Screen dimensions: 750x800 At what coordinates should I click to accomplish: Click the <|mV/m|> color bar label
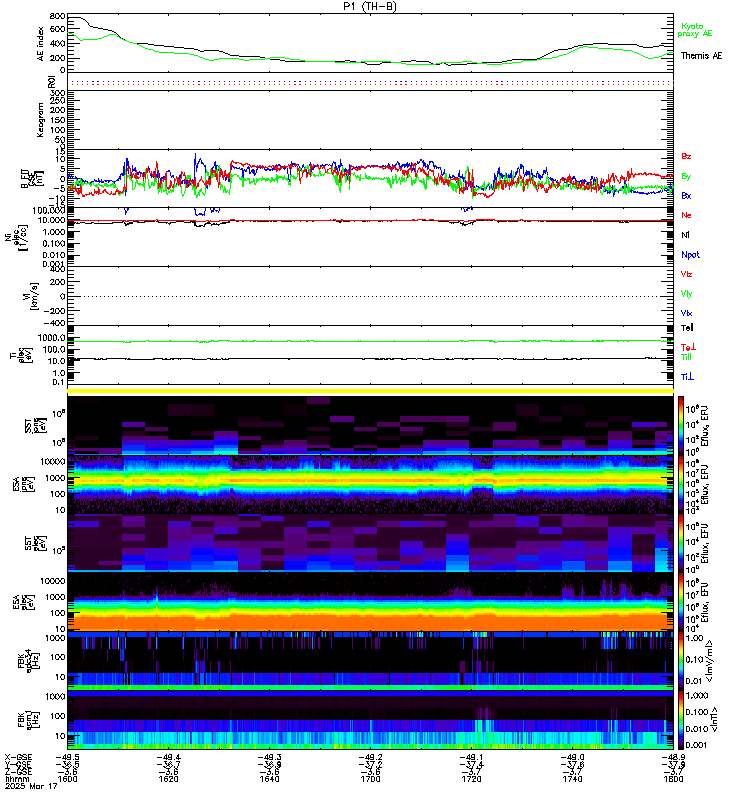[x=710, y=662]
